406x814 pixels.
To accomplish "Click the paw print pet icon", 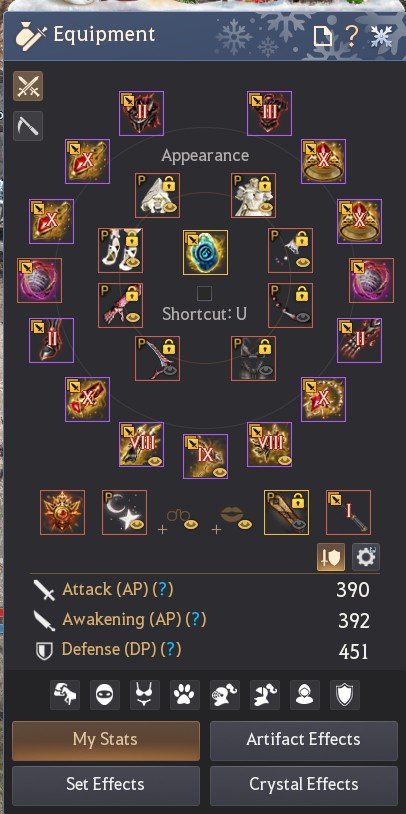I will [x=184, y=695].
